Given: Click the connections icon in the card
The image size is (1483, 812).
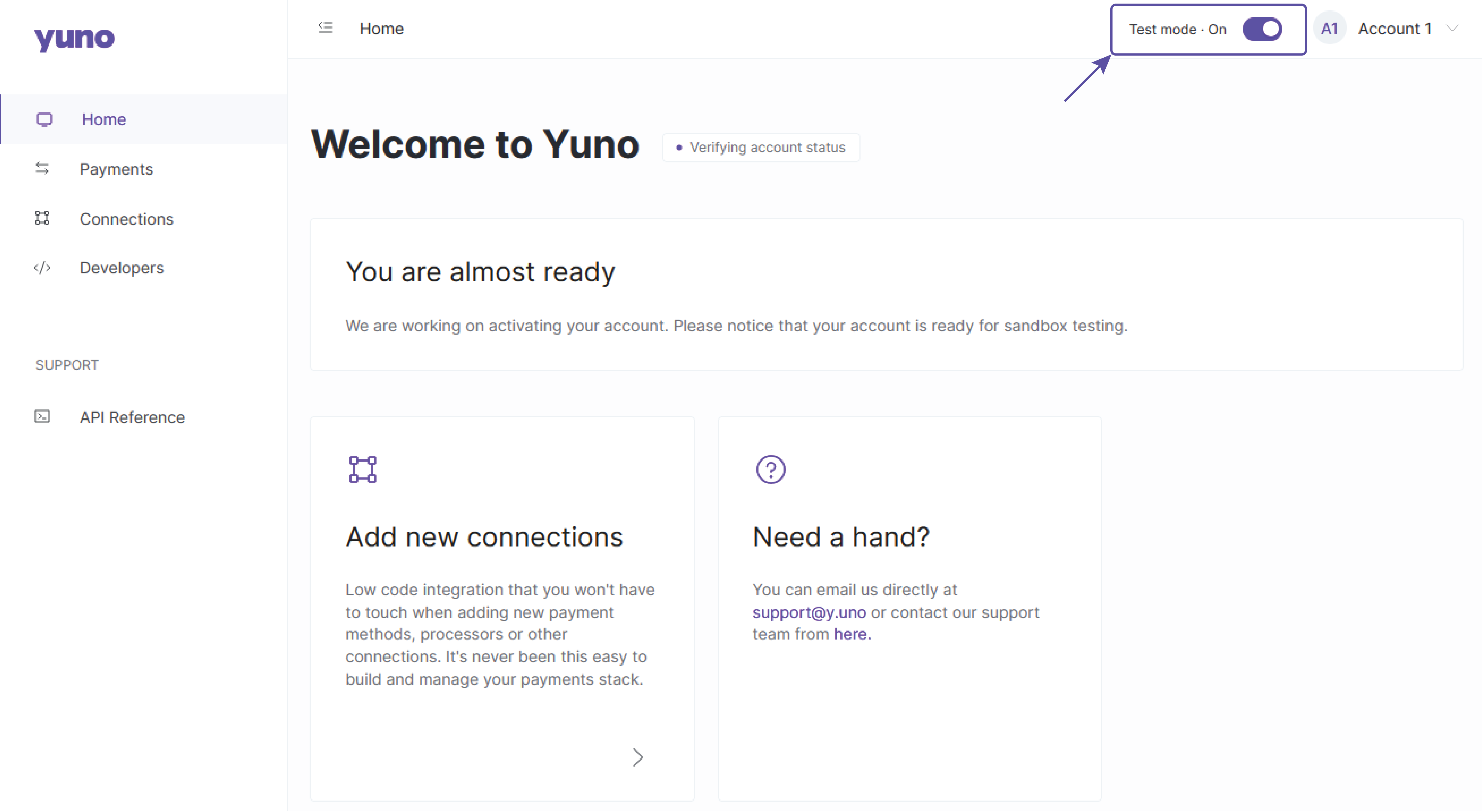Looking at the screenshot, I should pyautogui.click(x=363, y=470).
